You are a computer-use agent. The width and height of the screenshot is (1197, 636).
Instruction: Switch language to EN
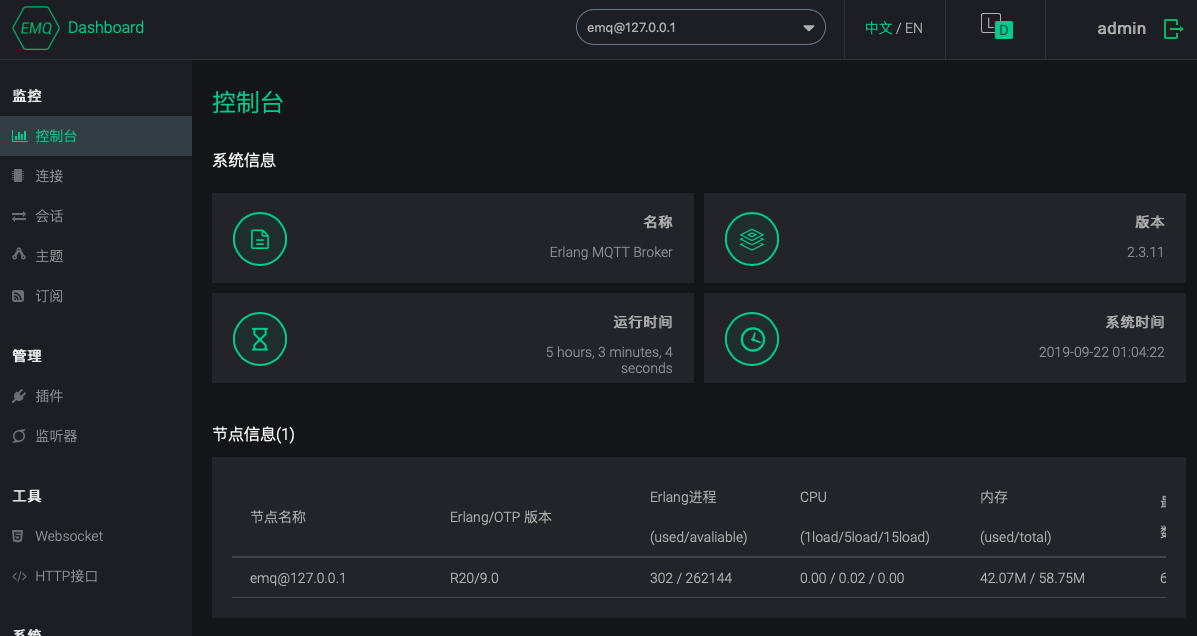click(914, 28)
